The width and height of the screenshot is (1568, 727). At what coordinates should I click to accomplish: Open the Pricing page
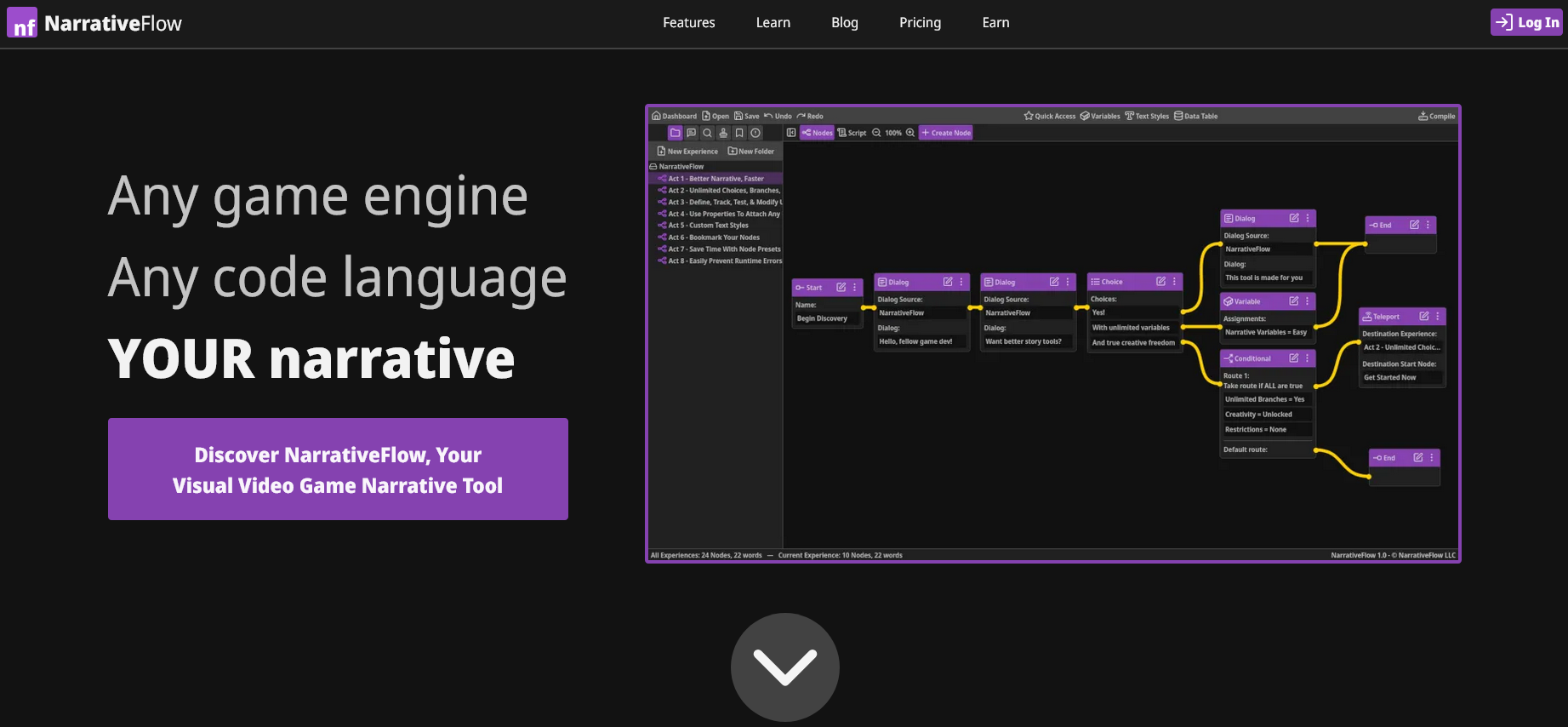click(x=921, y=23)
